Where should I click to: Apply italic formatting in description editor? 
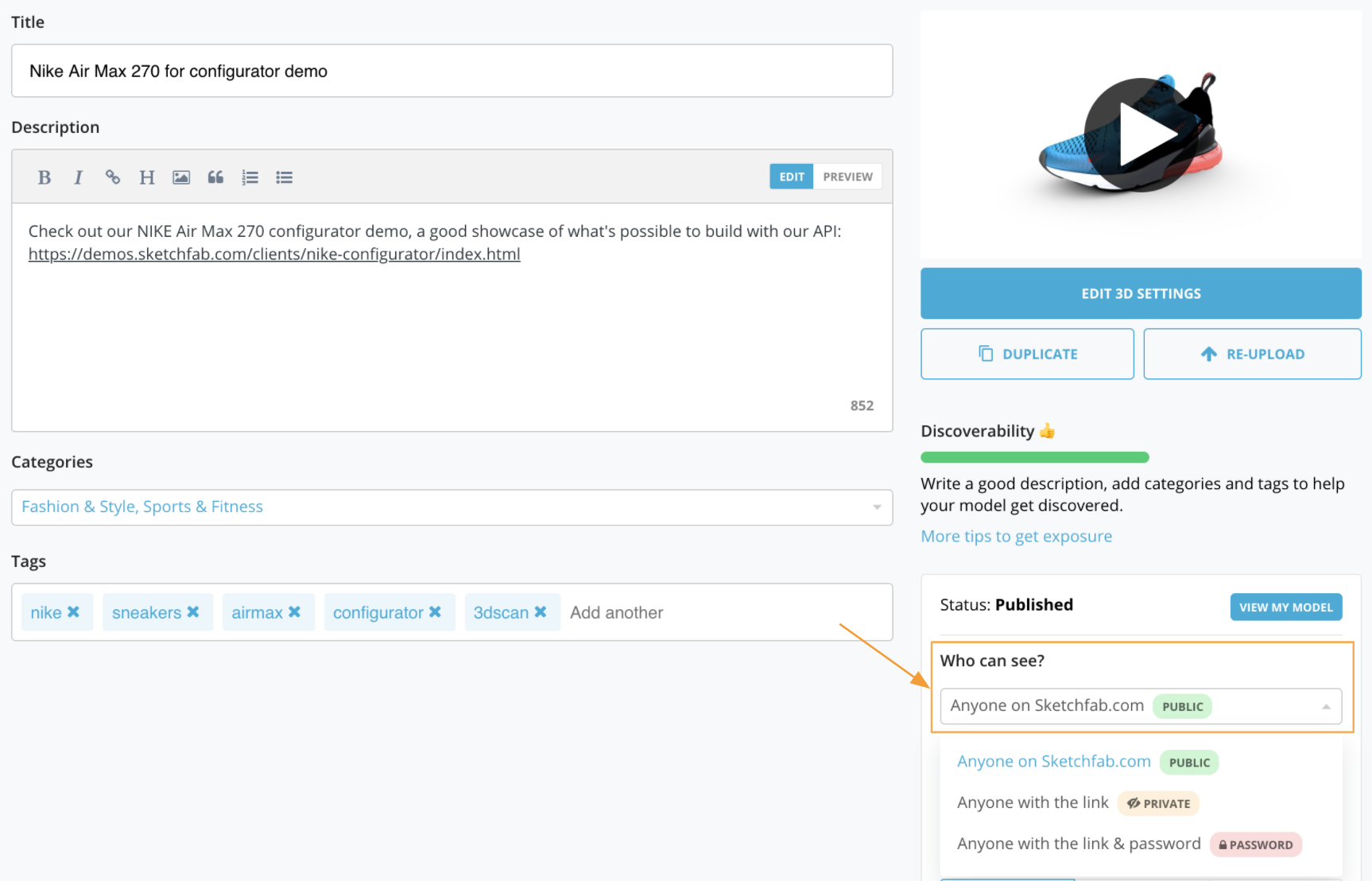click(x=78, y=177)
